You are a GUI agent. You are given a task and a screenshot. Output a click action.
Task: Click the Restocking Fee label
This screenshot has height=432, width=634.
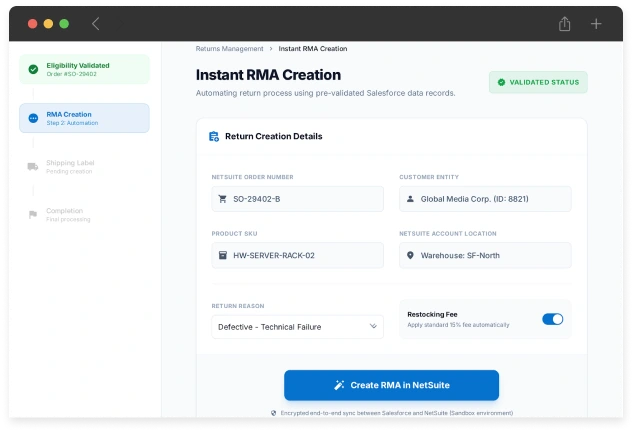(432, 314)
